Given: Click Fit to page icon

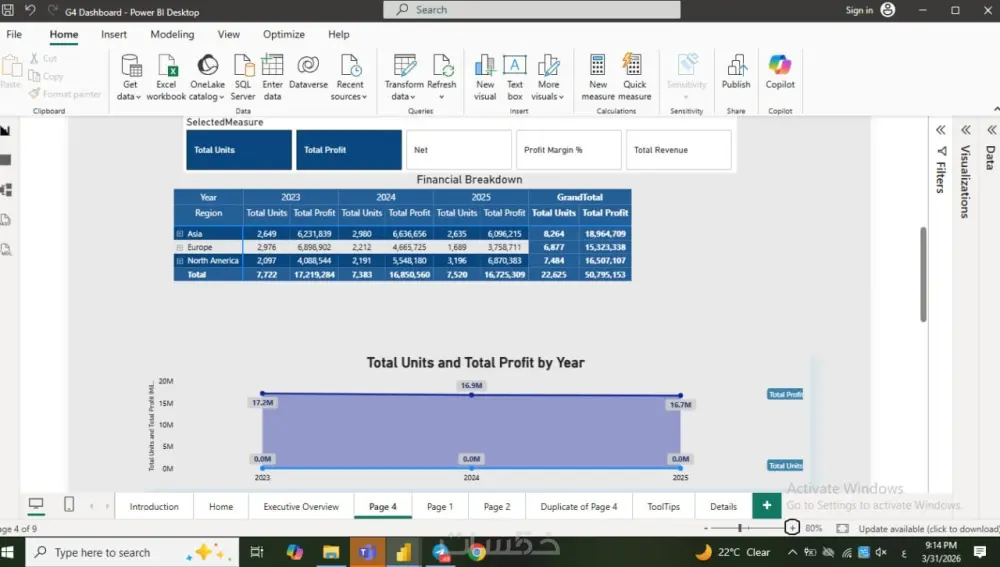Looking at the screenshot, I should (842, 528).
